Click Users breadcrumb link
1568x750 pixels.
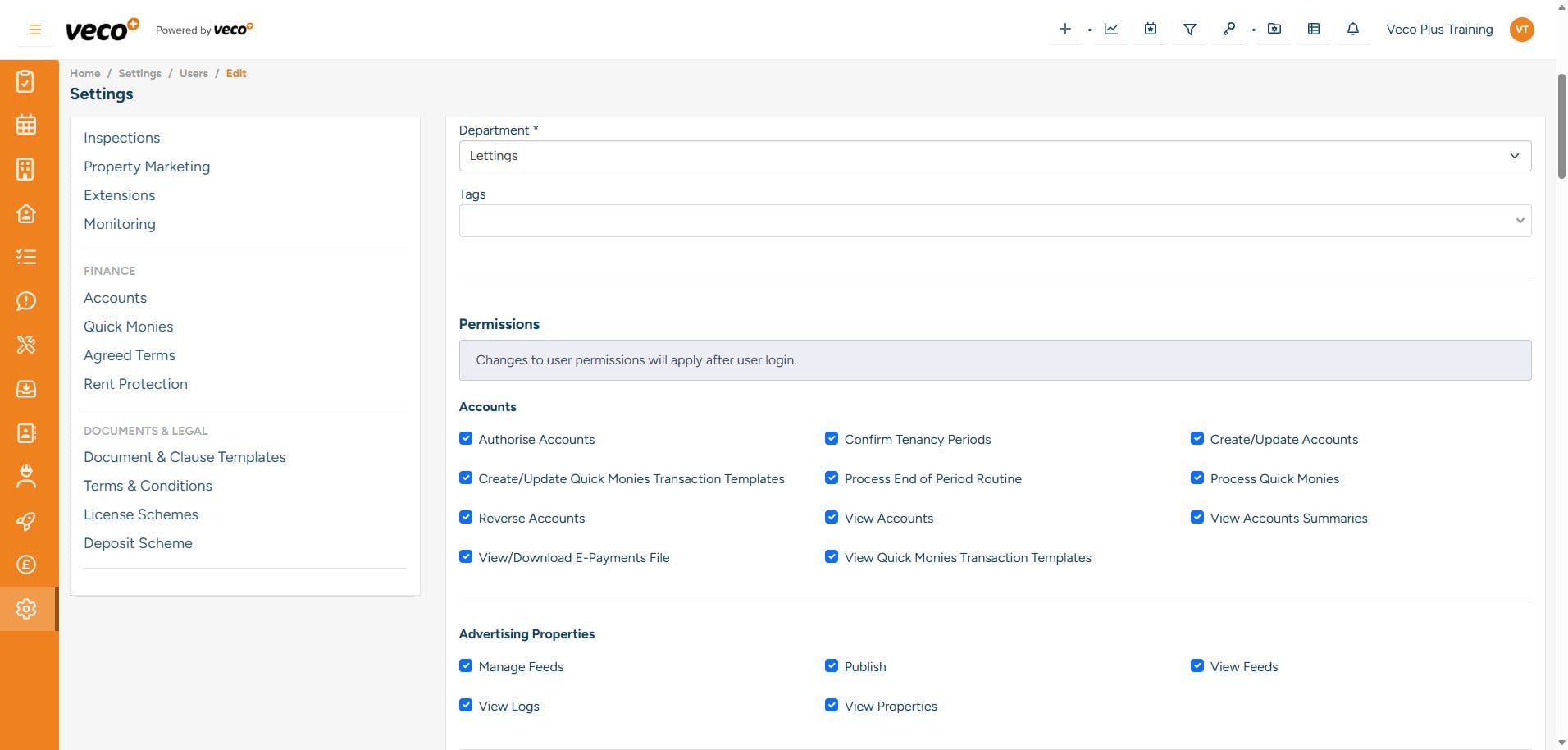point(194,73)
